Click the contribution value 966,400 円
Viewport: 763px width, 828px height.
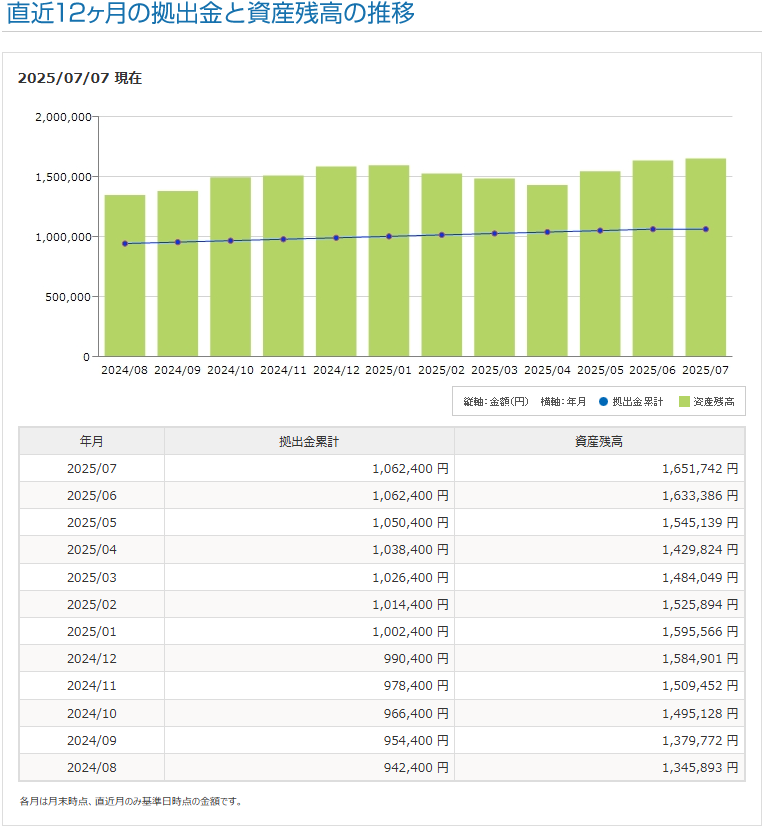pos(416,713)
